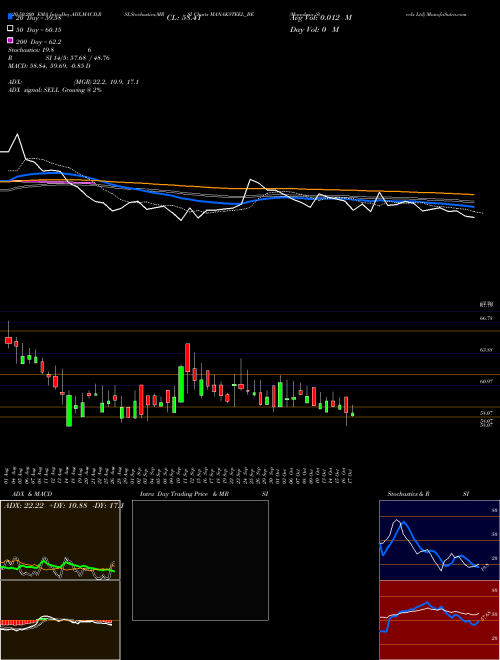Click the ADX indicator mini chart

coord(60,540)
